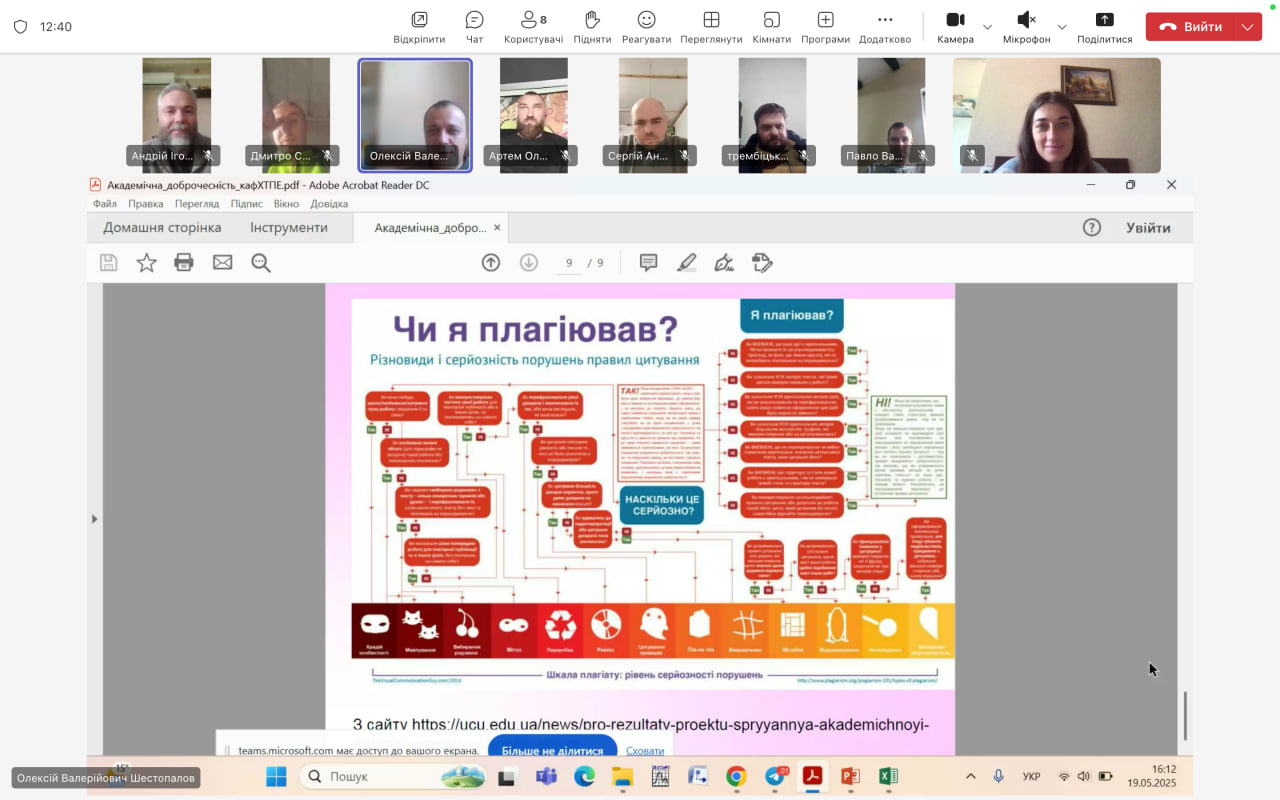Open the Teams chat panel
This screenshot has height=800, width=1280.
pyautogui.click(x=474, y=27)
